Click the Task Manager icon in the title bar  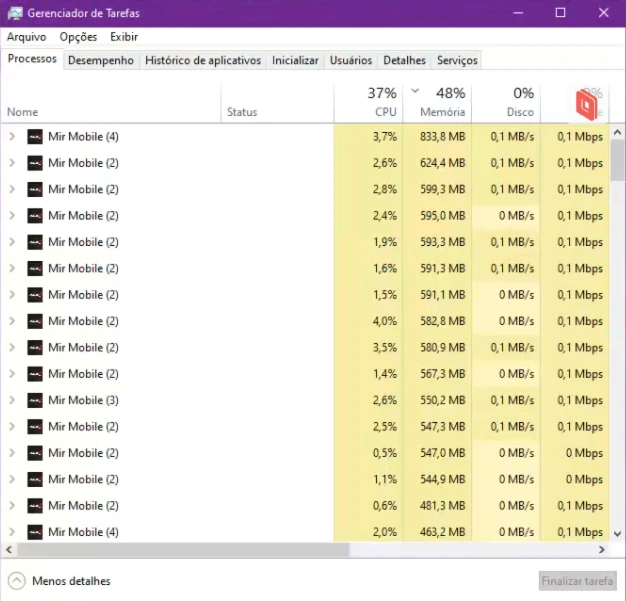[15, 13]
